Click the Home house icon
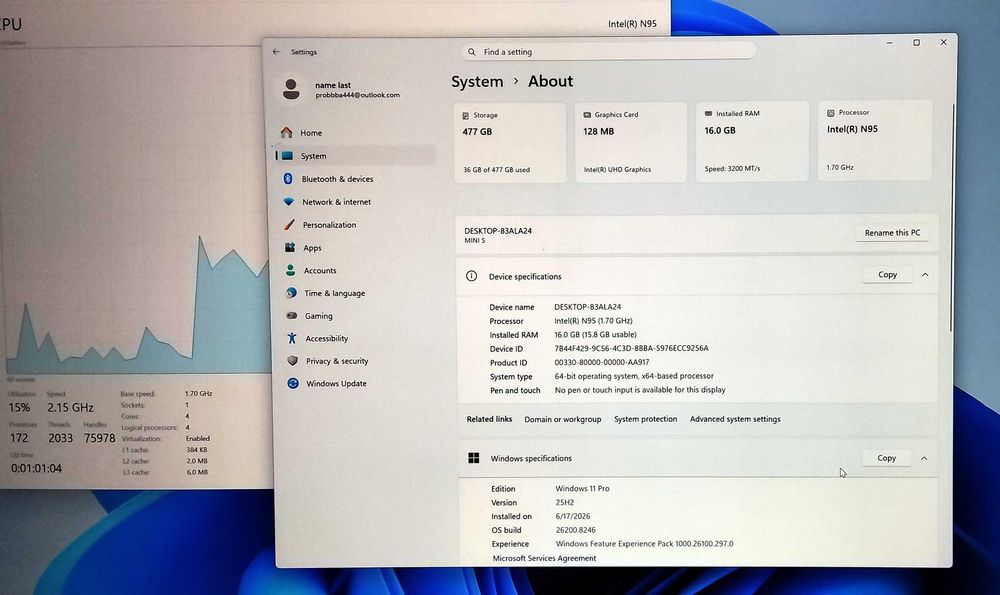The width and height of the screenshot is (1000, 595). click(286, 132)
